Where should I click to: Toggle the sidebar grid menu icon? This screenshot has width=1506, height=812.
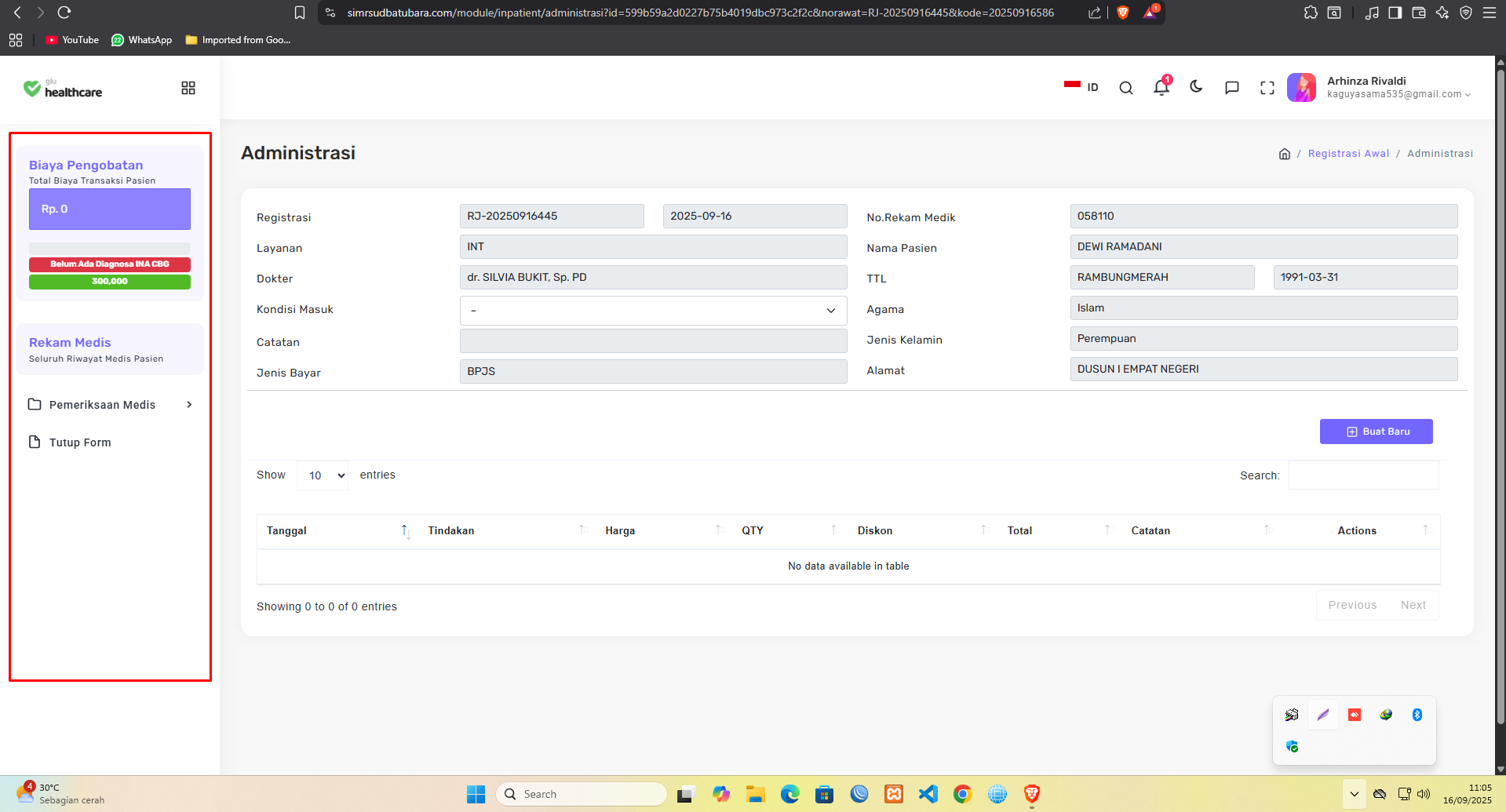click(188, 88)
